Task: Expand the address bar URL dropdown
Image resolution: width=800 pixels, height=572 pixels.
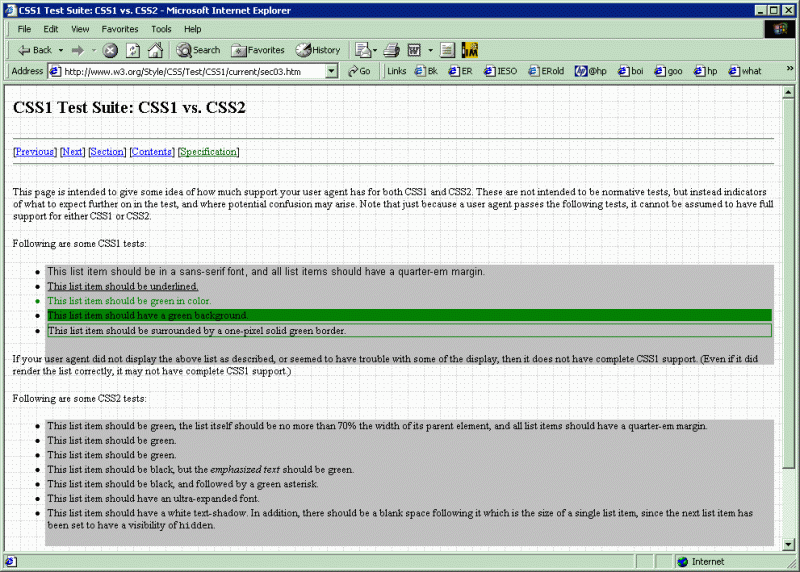Action: point(332,71)
